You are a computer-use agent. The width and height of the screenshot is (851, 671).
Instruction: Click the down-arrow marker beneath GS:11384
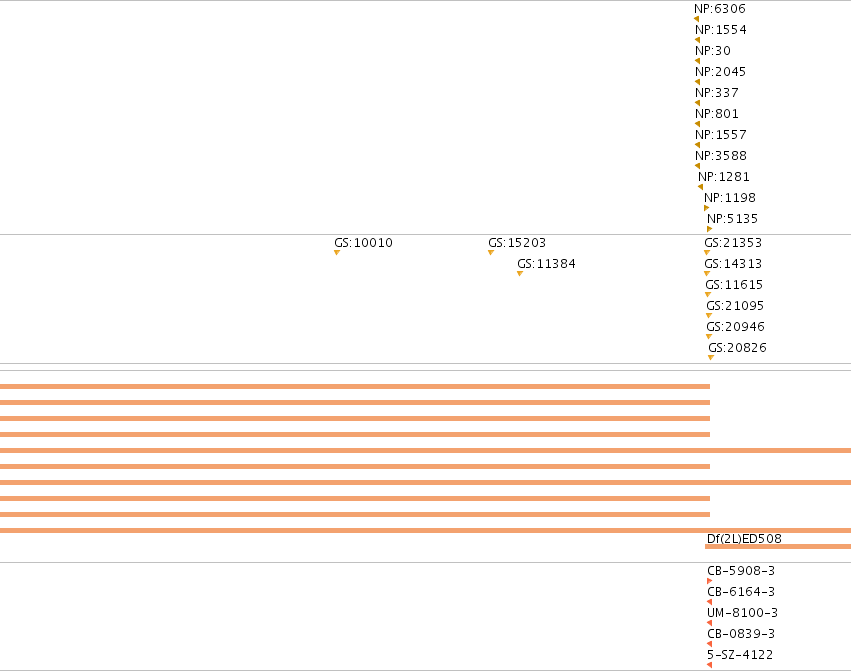click(520, 274)
